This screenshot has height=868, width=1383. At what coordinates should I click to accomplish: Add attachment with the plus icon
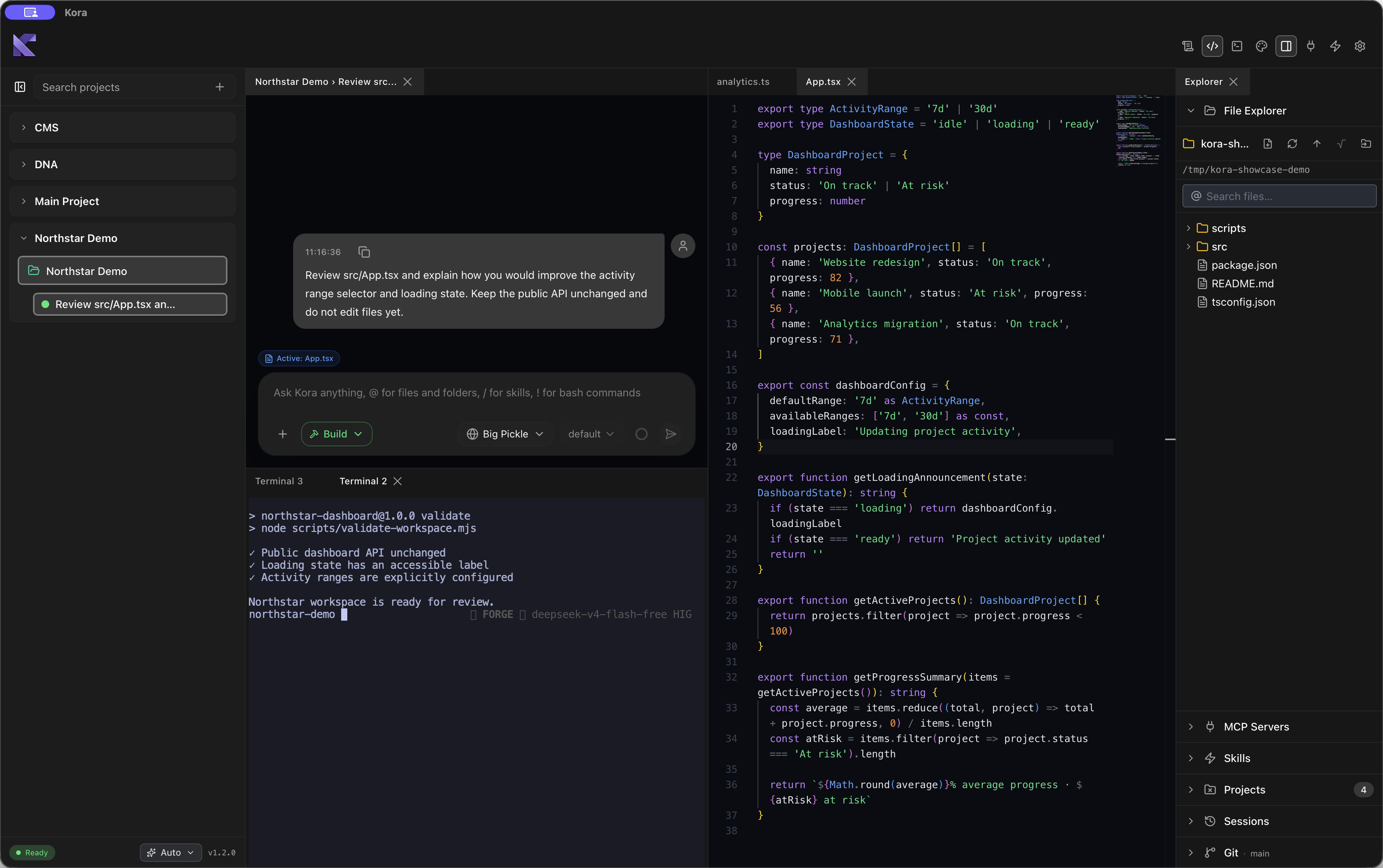(x=282, y=434)
